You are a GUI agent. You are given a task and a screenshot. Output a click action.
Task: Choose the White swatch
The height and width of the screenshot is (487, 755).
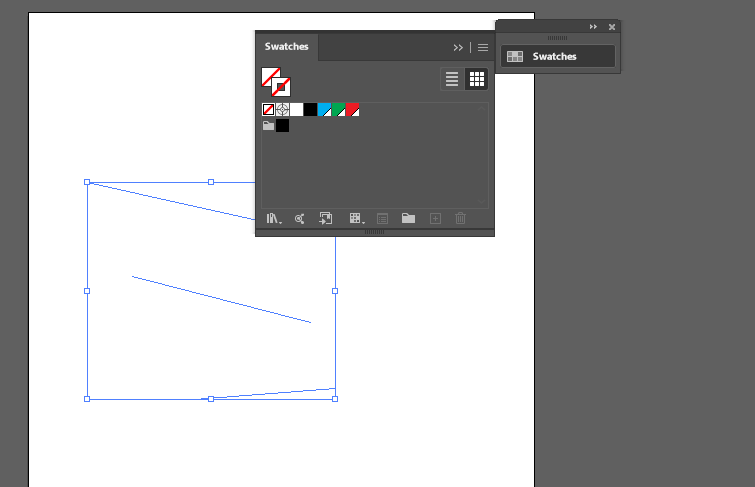coord(297,110)
